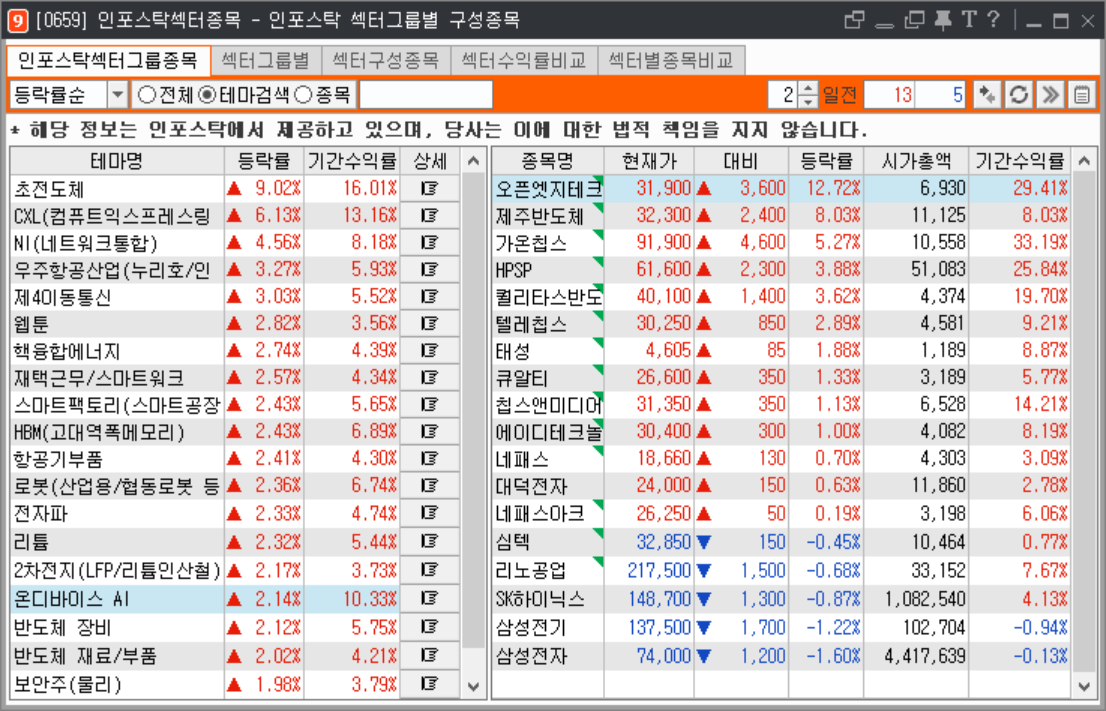Click stock list scrollbar down arrow
Image resolution: width=1106 pixels, height=711 pixels.
click(x=1084, y=686)
